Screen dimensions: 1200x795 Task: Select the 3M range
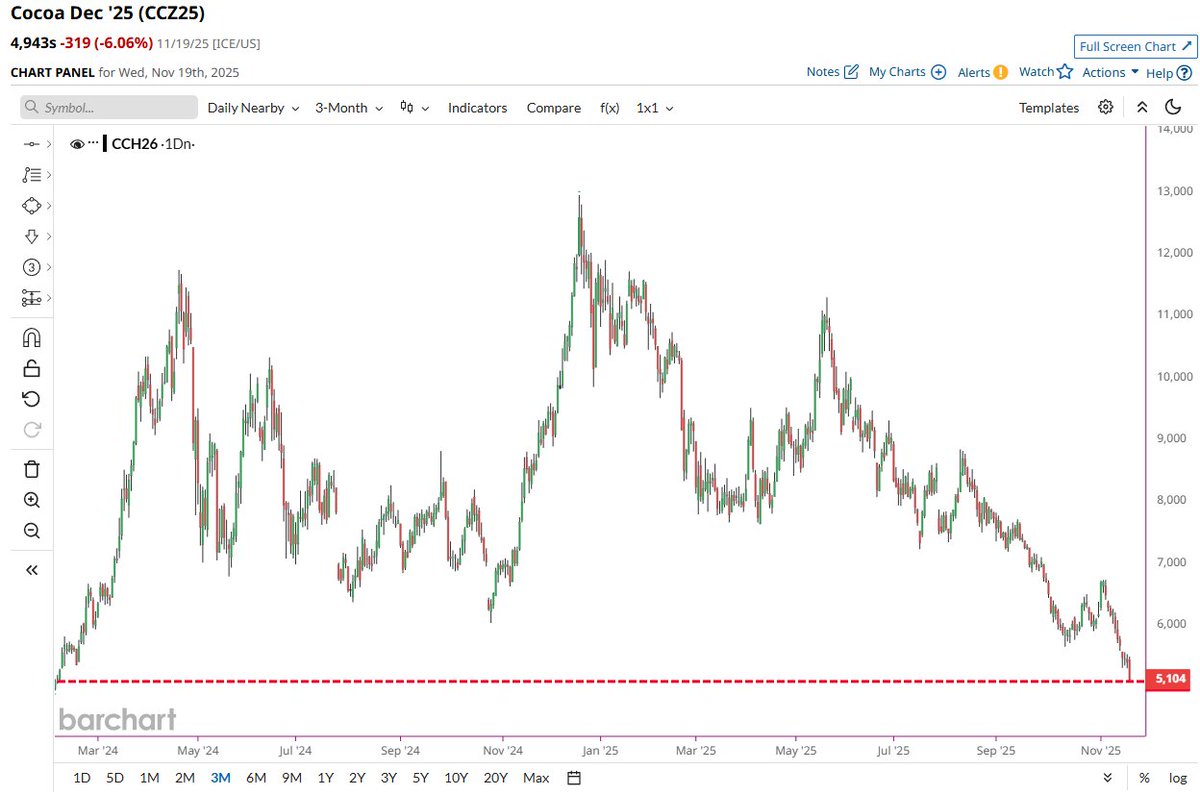click(220, 777)
